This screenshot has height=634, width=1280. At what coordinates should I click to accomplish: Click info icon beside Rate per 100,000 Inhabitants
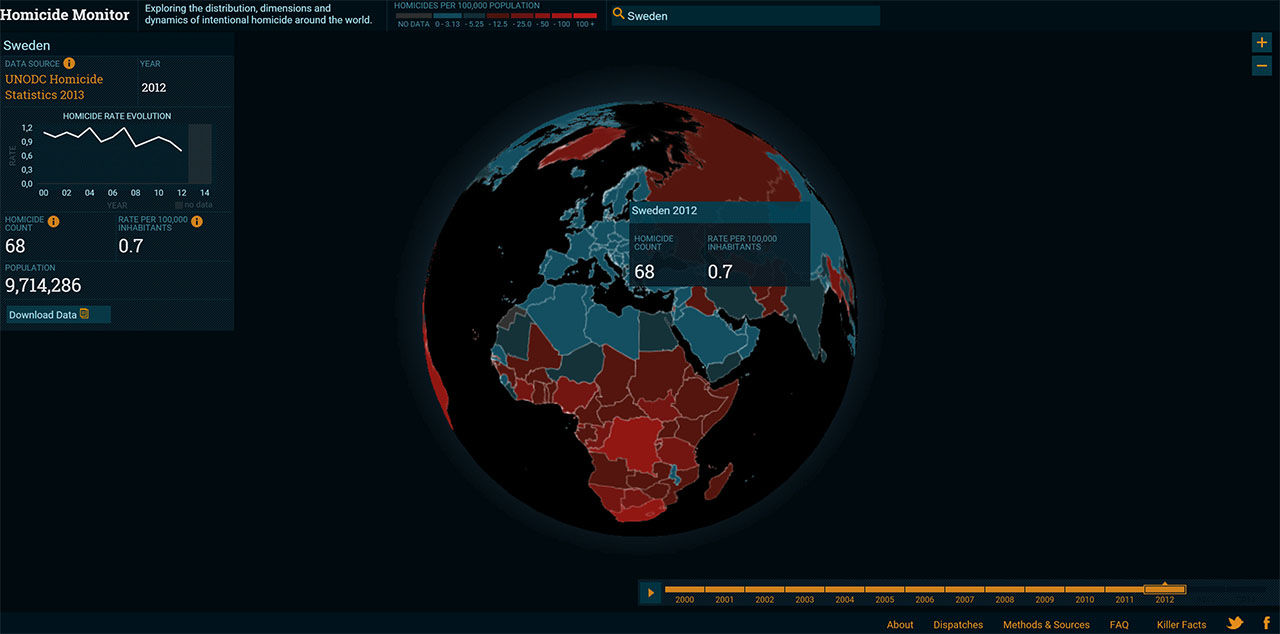[197, 222]
